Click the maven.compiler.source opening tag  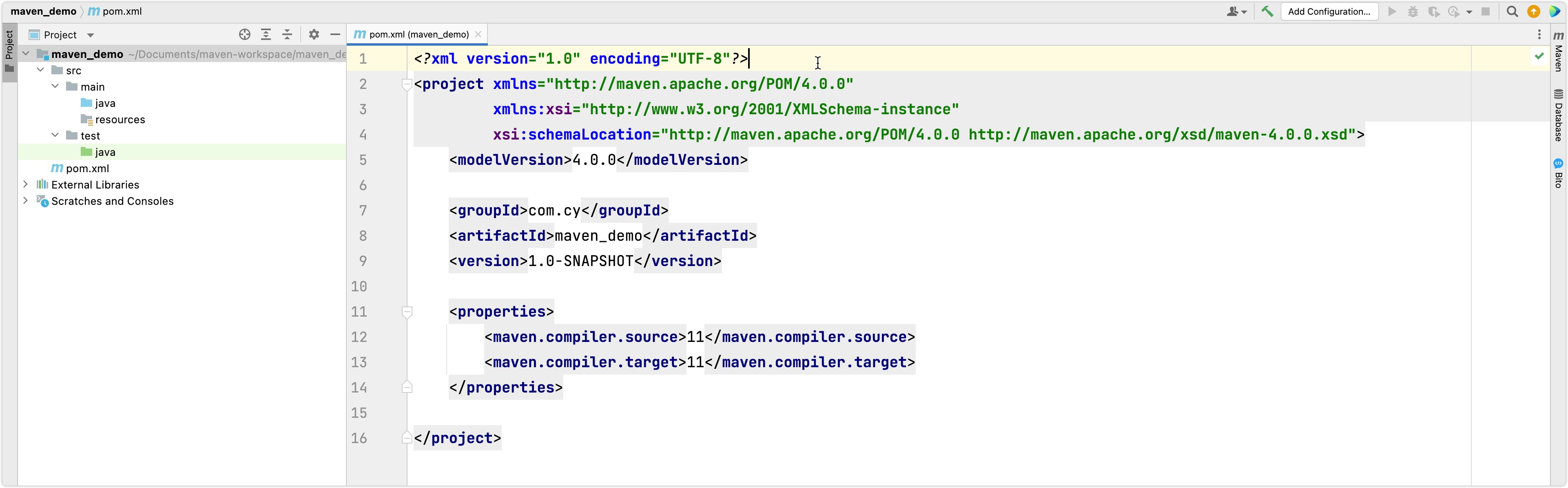click(x=585, y=337)
